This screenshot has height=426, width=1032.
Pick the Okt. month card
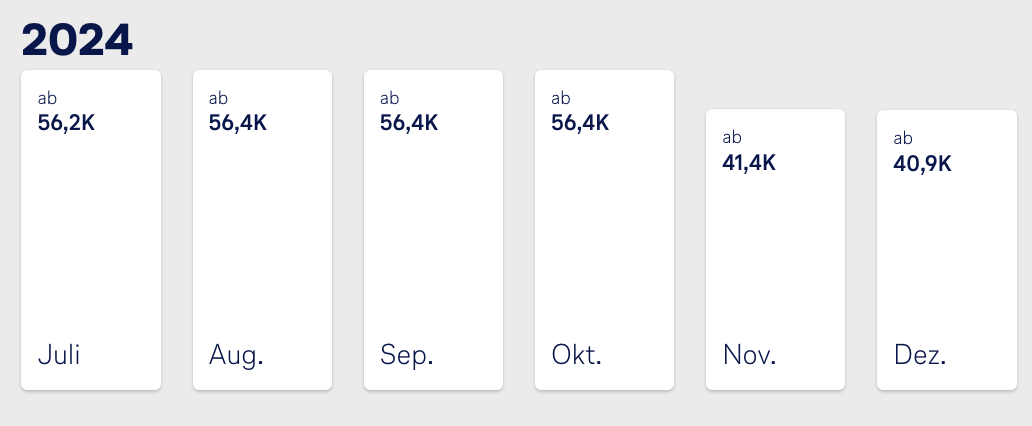[x=604, y=230]
